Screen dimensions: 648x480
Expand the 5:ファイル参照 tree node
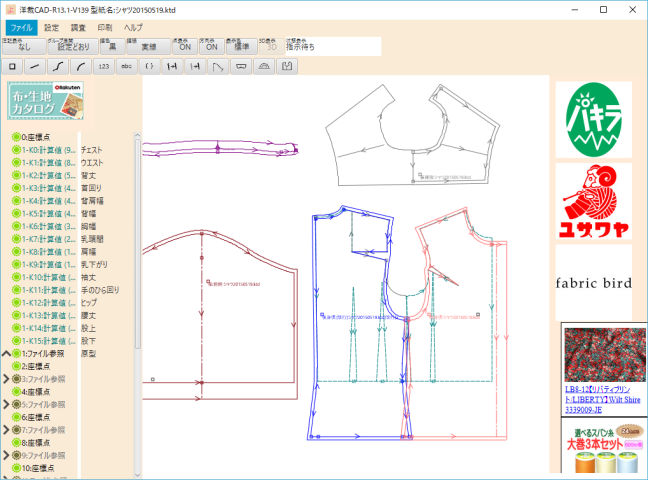7,404
